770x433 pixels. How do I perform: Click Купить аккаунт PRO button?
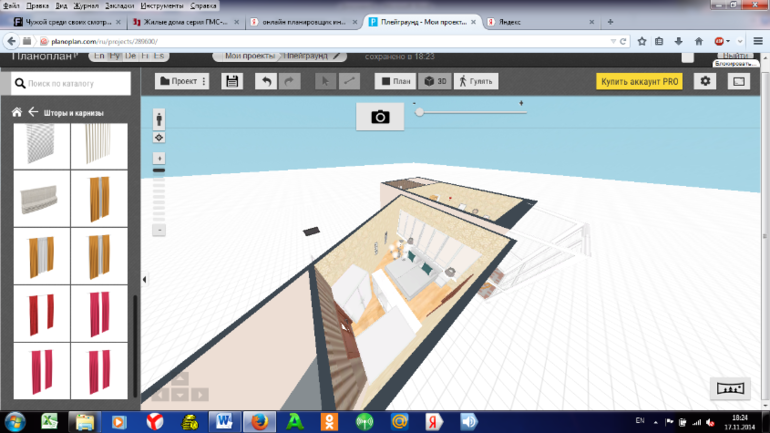click(639, 81)
